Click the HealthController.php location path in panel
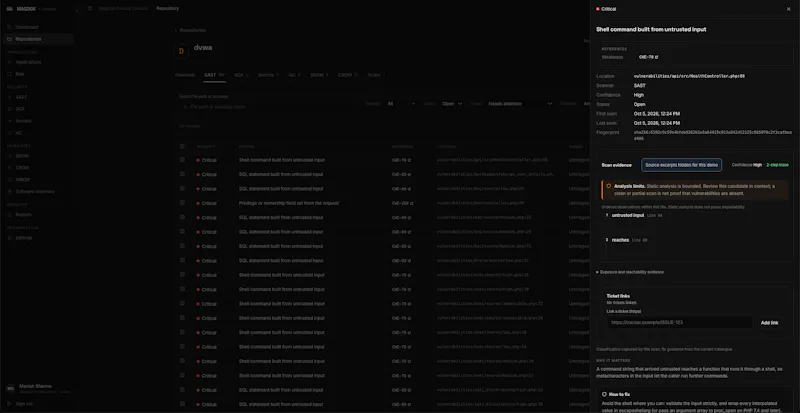Image resolution: width=800 pixels, height=413 pixels. (689, 76)
